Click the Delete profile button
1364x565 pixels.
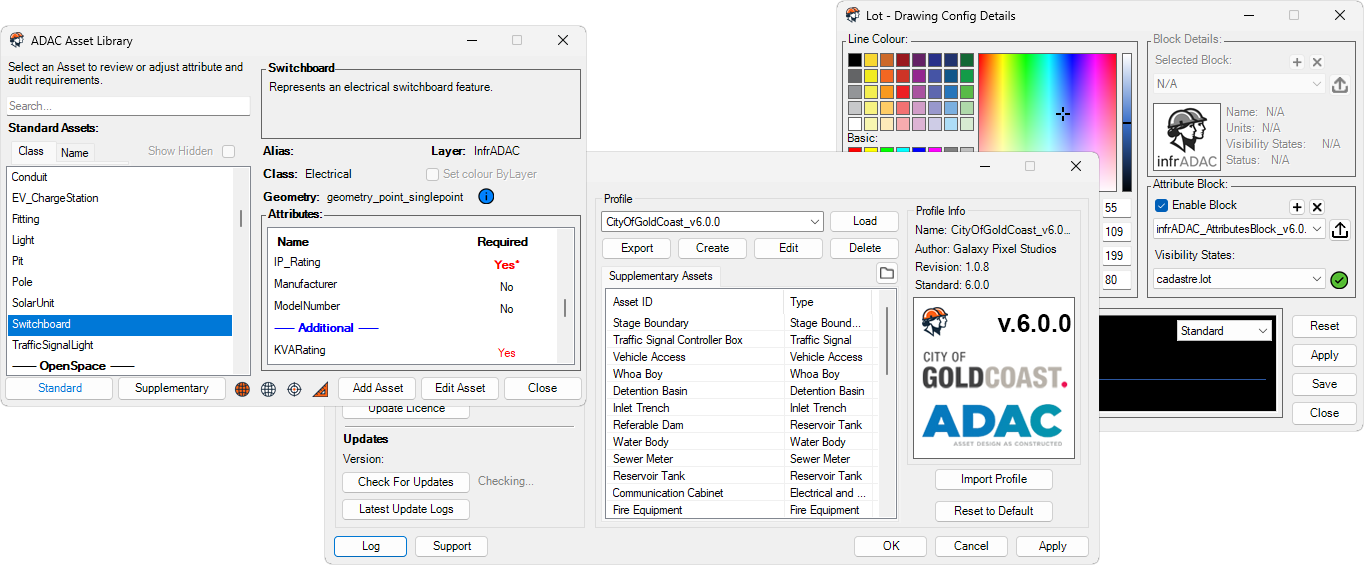[865, 248]
